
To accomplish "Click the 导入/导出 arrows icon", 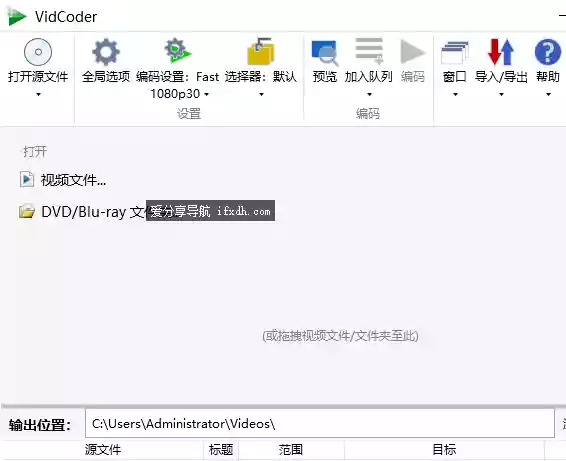I will click(501, 52).
